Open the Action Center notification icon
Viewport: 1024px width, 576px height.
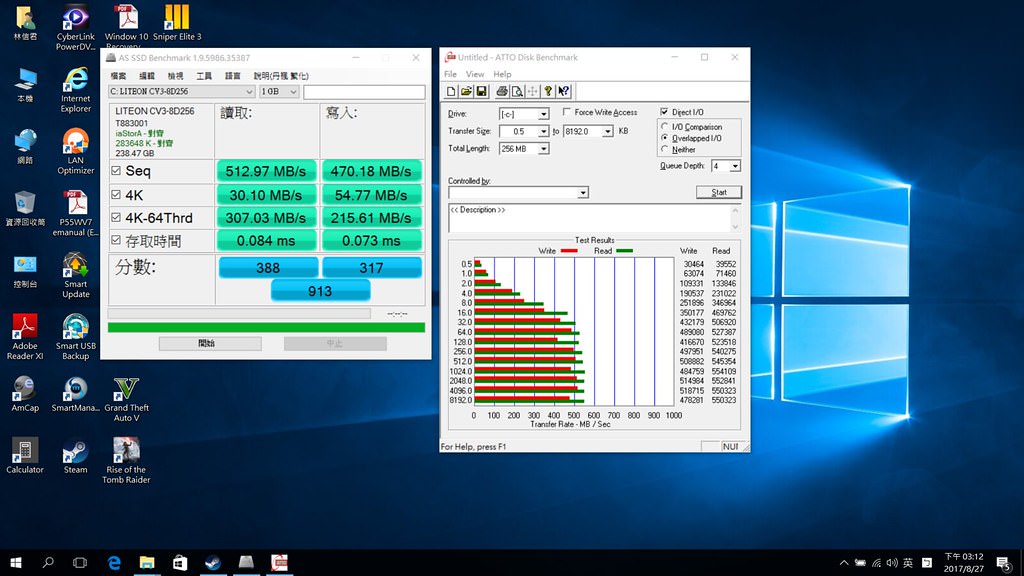pos(1003,562)
